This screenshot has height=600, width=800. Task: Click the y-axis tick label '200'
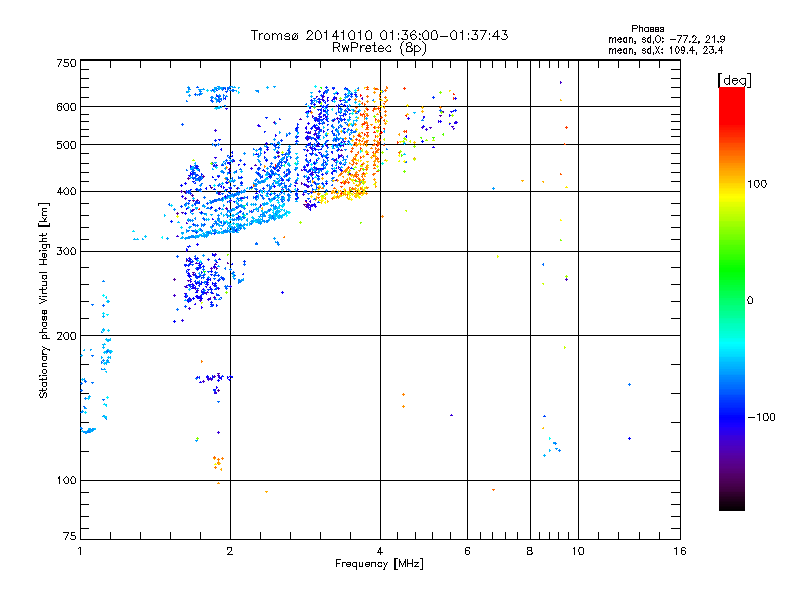click(67, 336)
